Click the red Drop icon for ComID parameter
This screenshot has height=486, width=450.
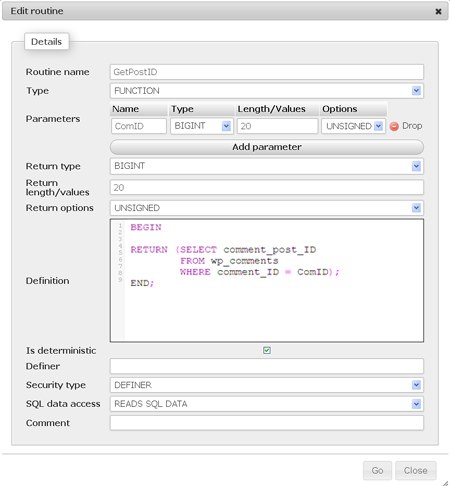pos(394,126)
